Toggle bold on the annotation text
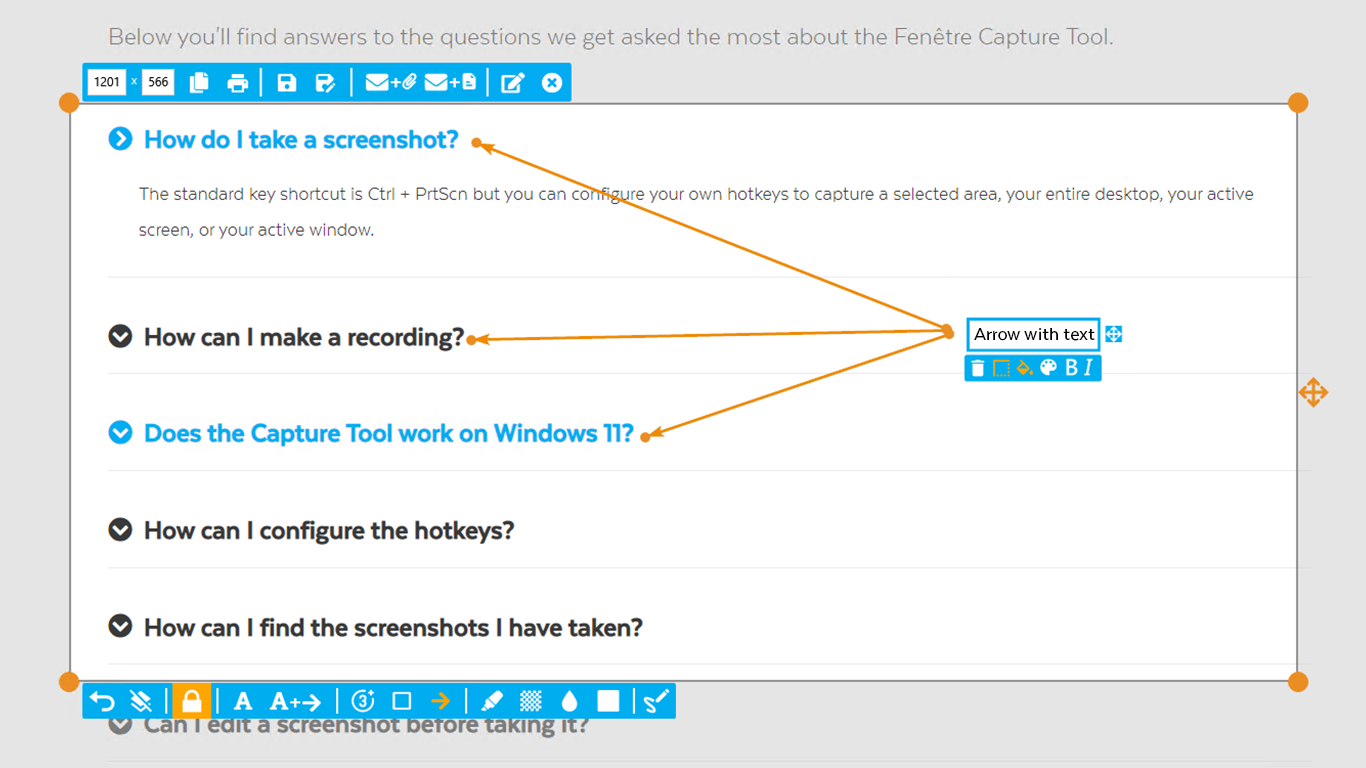The width and height of the screenshot is (1366, 768). (1071, 368)
